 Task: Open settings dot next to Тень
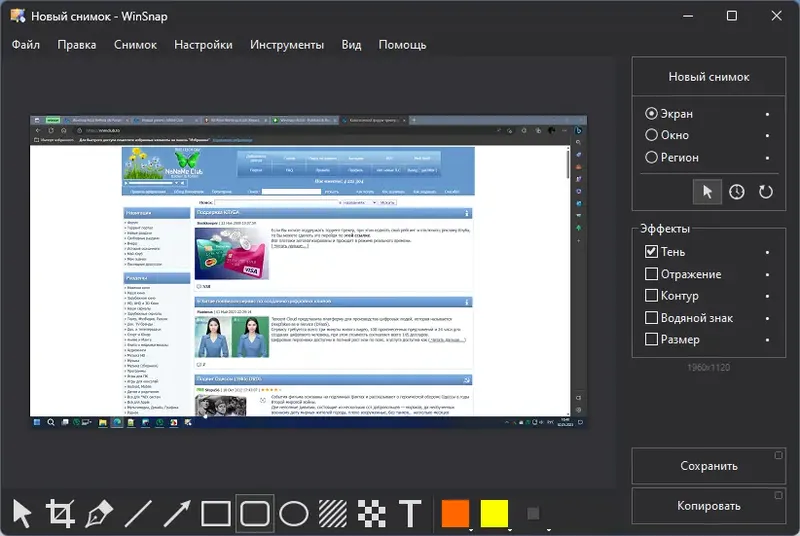767,252
